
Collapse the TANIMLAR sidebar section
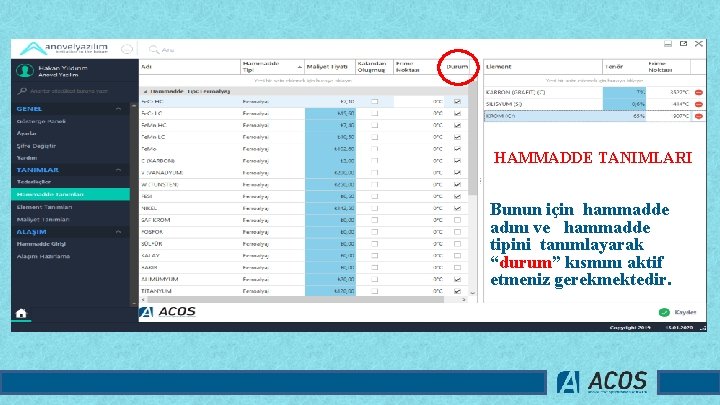pyautogui.click(x=118, y=170)
